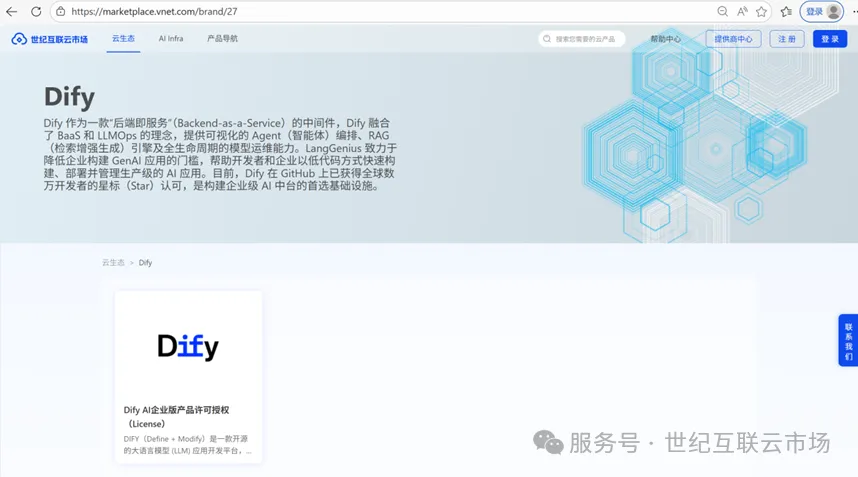Click the 联系我们 floating side button

tap(848, 341)
